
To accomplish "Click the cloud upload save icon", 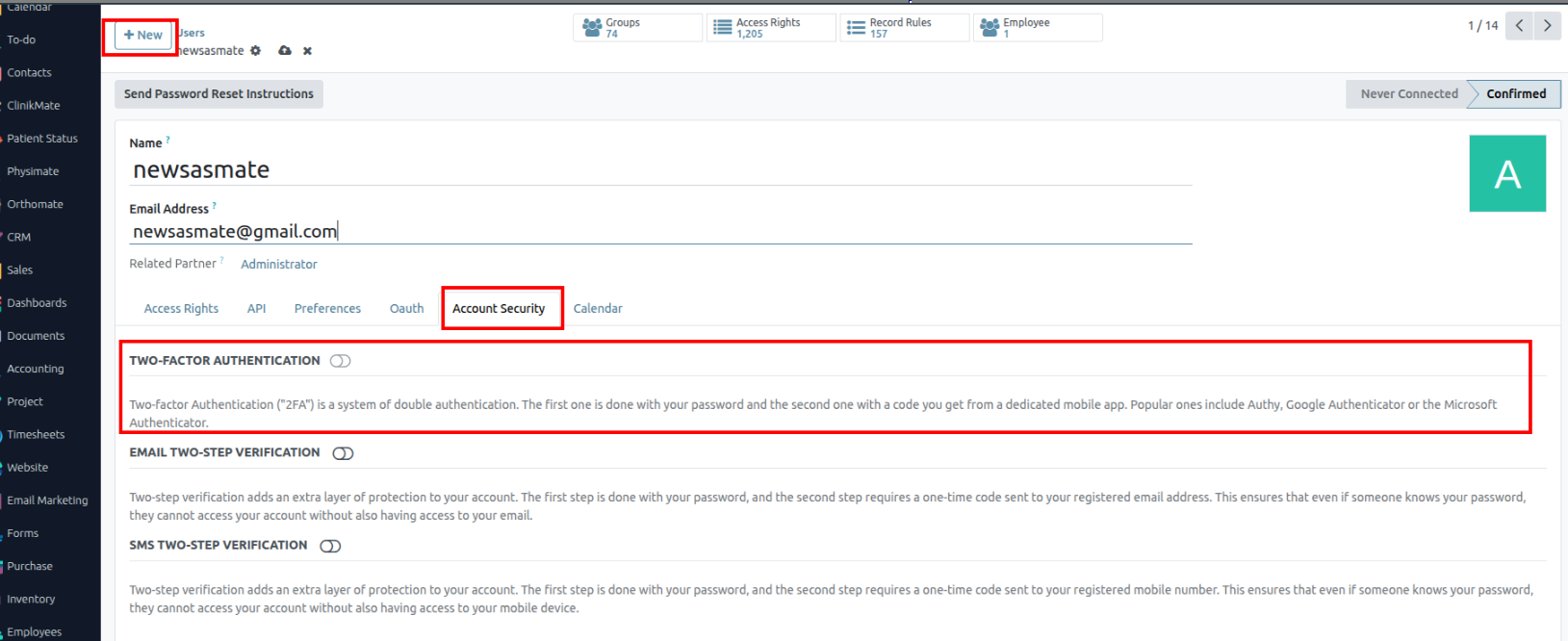I will (x=285, y=51).
